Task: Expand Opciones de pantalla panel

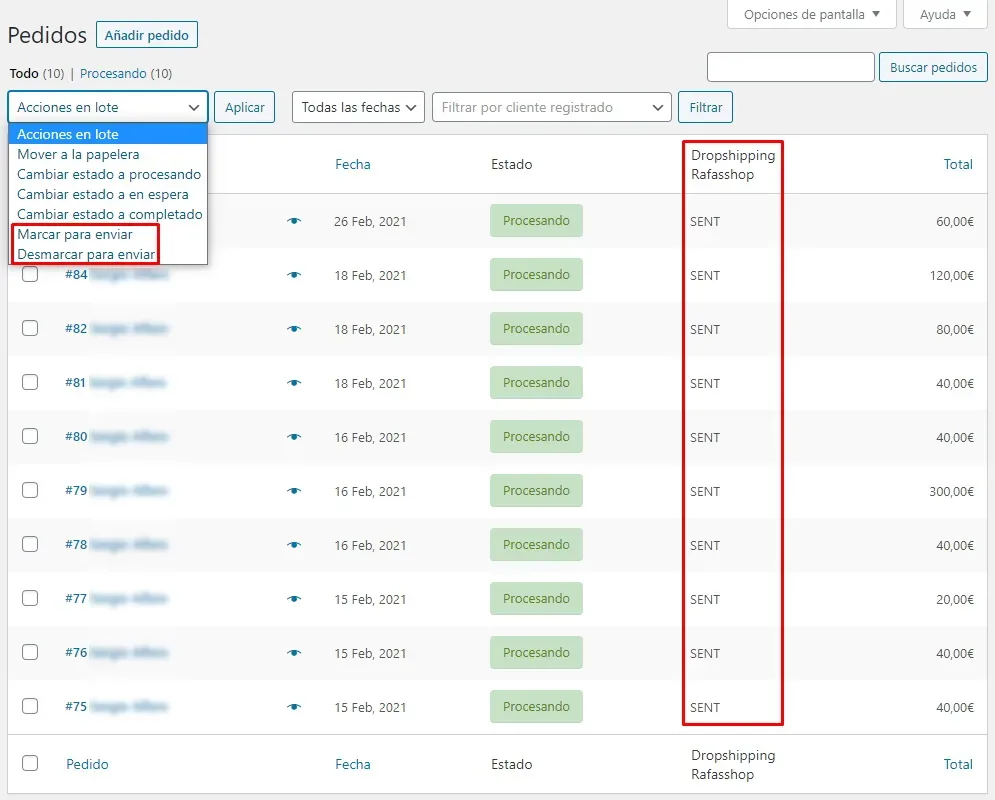Action: (811, 14)
